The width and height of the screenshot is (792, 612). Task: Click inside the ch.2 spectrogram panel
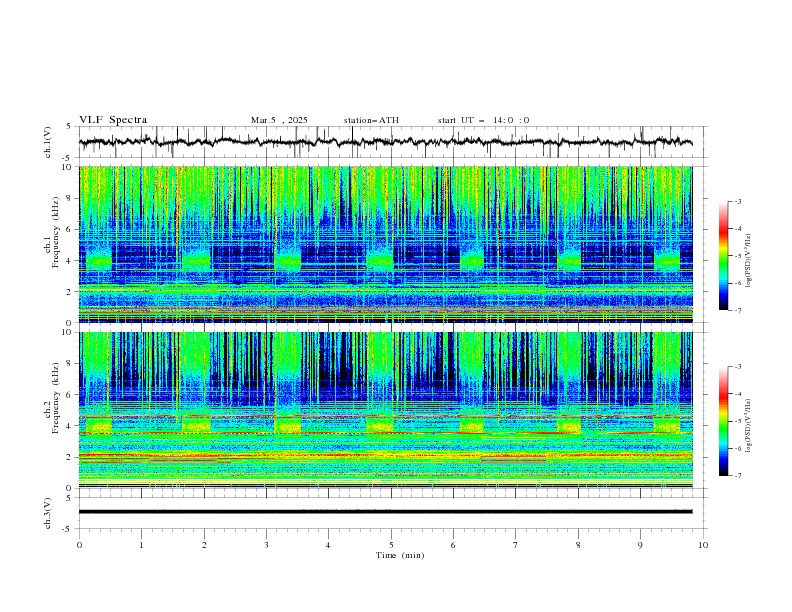(x=385, y=410)
